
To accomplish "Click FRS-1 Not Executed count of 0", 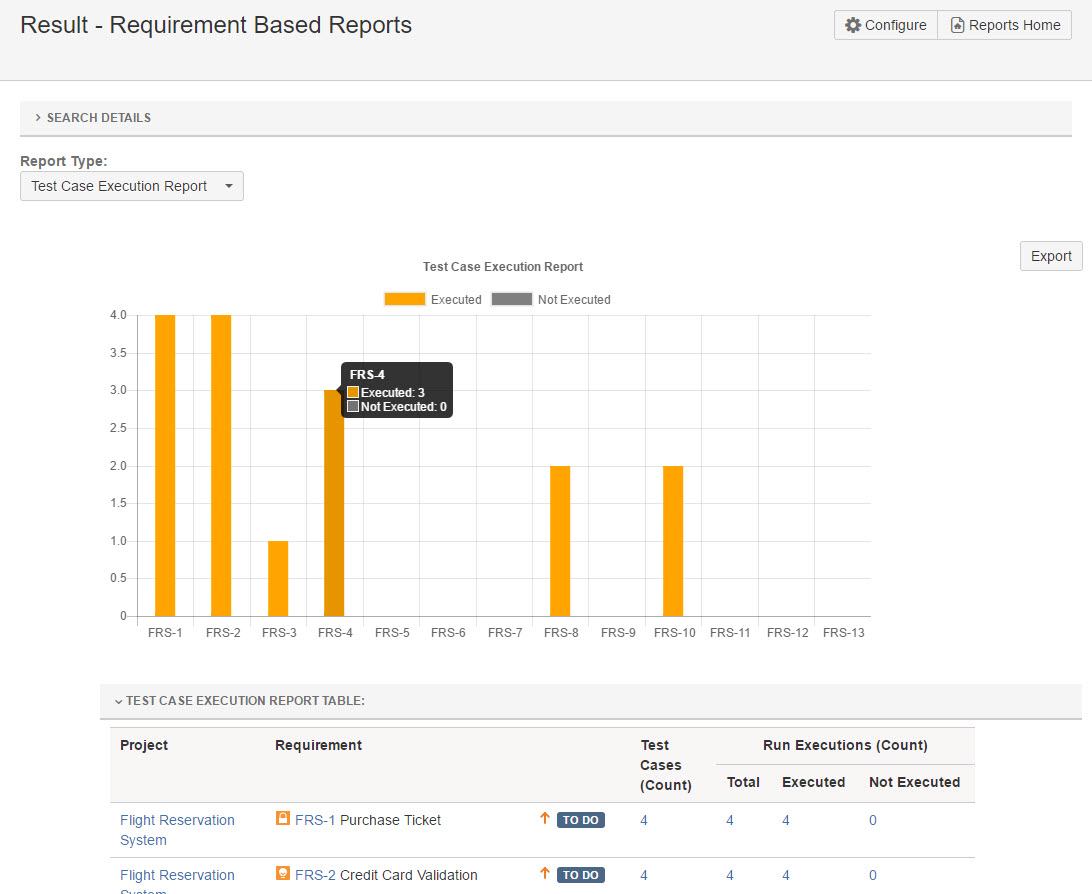I will (873, 820).
